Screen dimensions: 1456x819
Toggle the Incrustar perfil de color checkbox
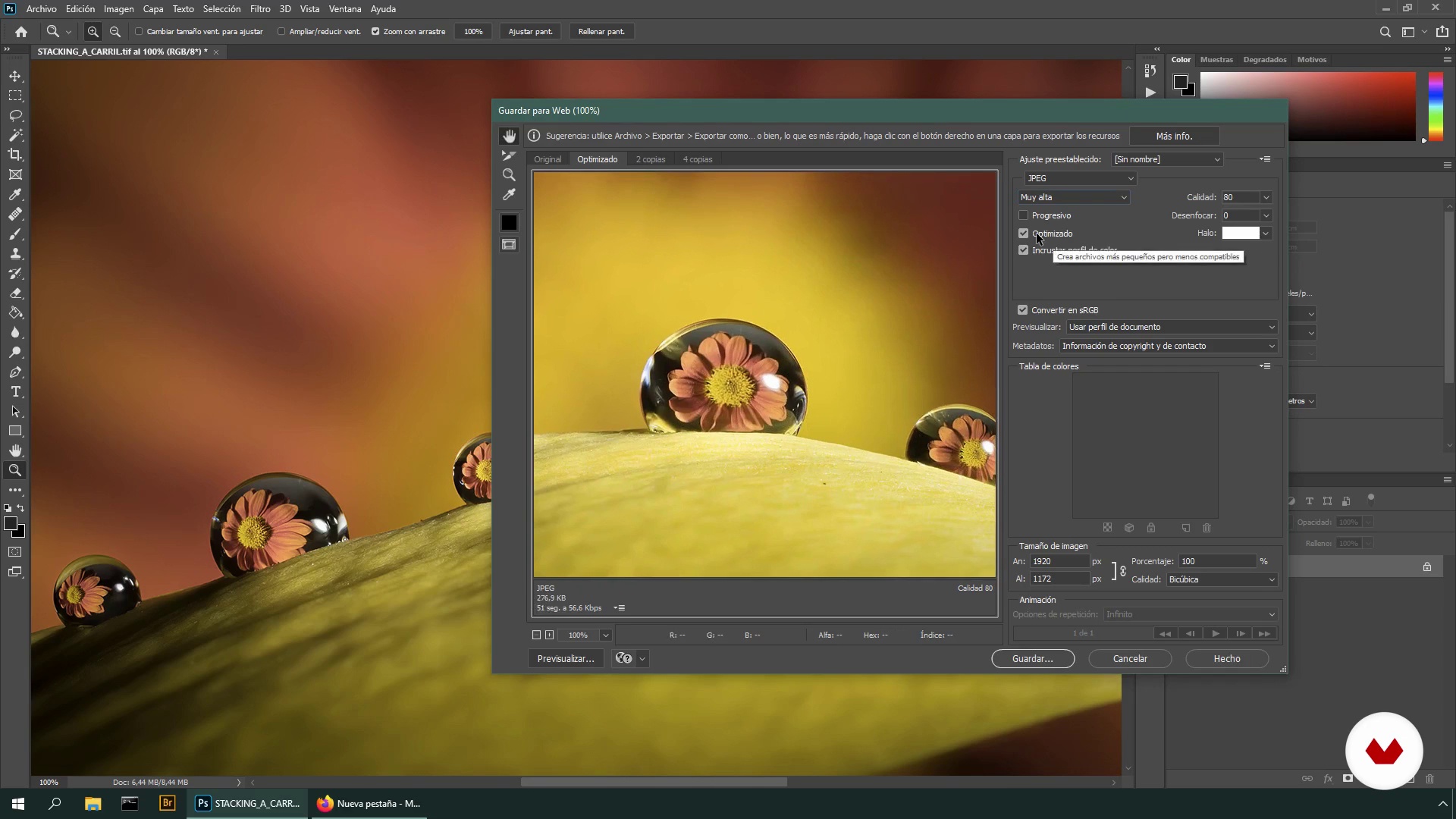tap(1023, 250)
